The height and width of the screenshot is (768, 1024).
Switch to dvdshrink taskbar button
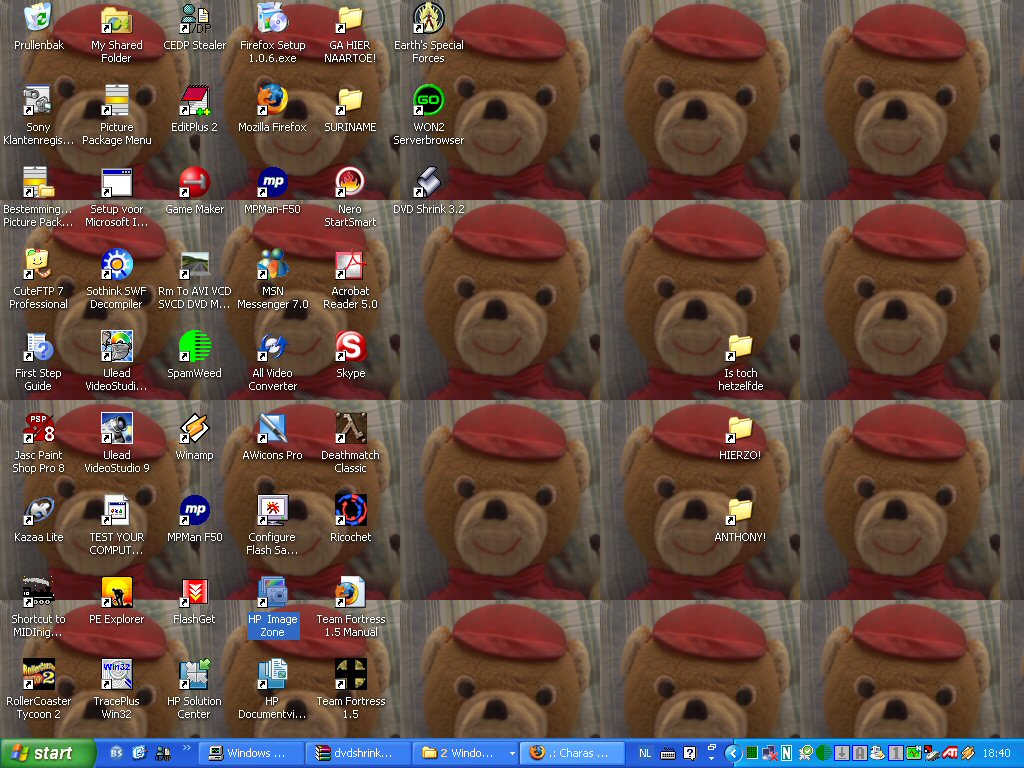[359, 753]
